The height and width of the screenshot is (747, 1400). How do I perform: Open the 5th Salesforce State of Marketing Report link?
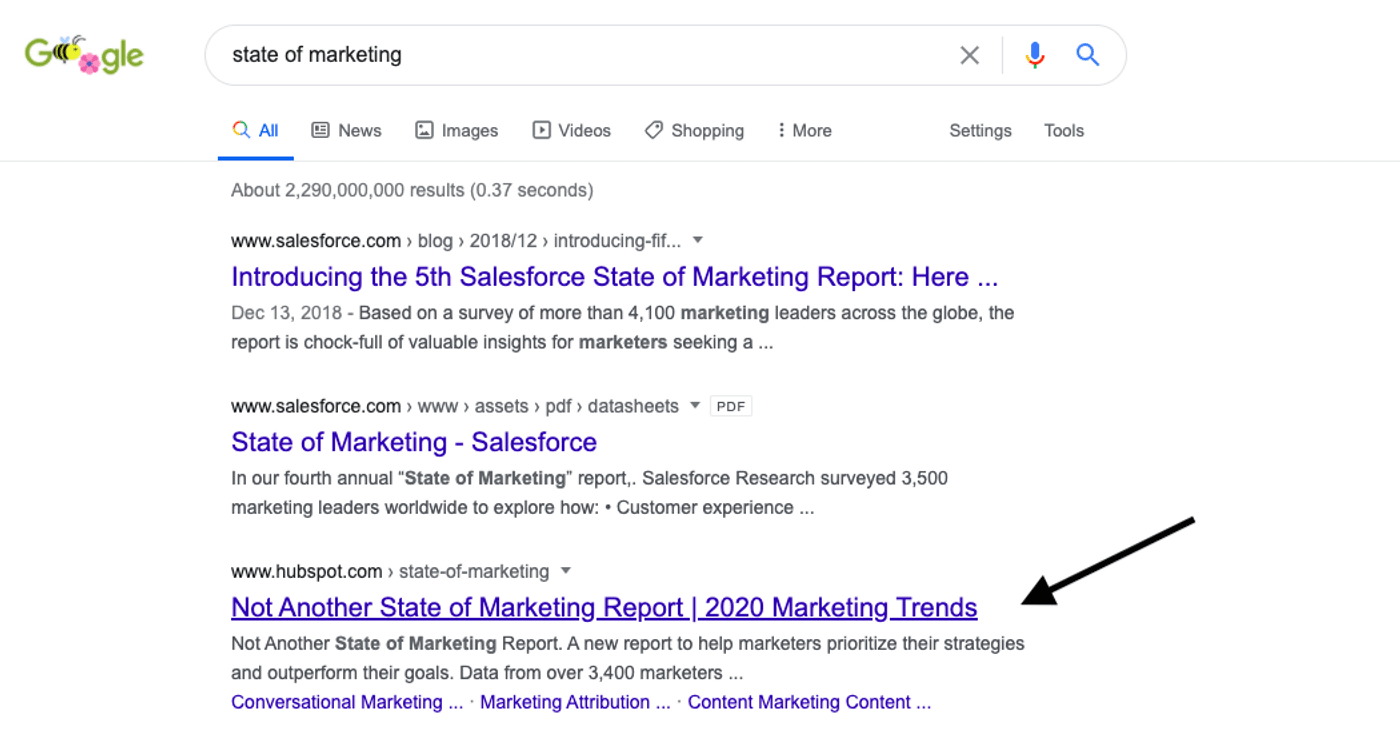[614, 277]
